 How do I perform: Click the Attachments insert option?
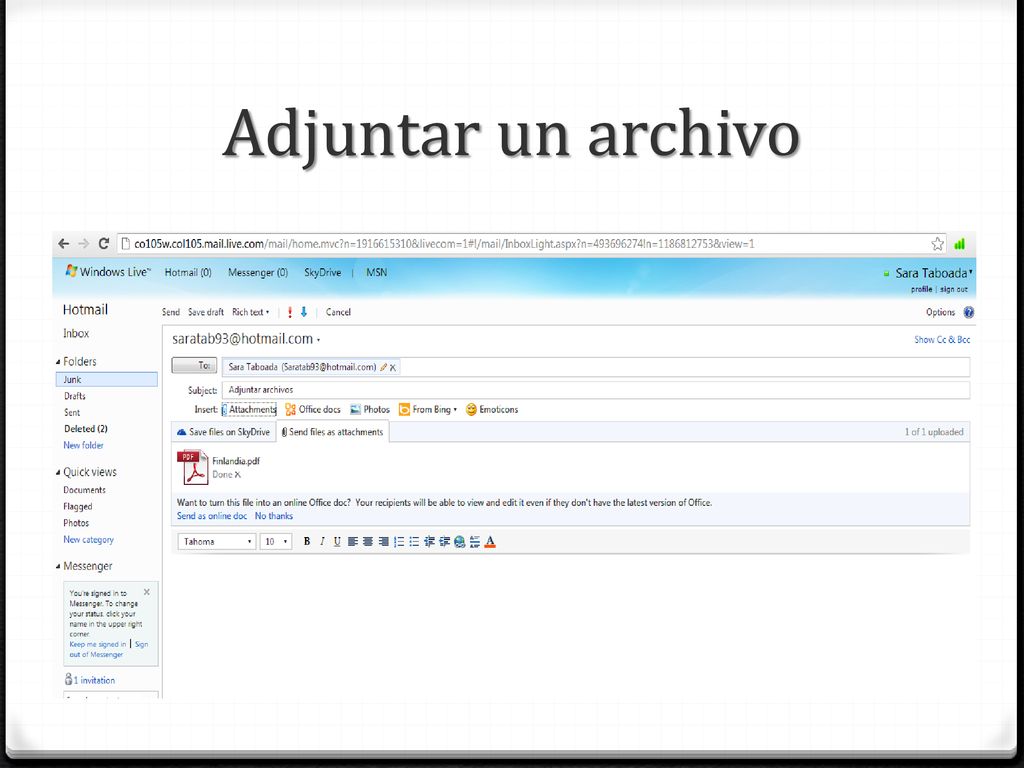(x=249, y=409)
